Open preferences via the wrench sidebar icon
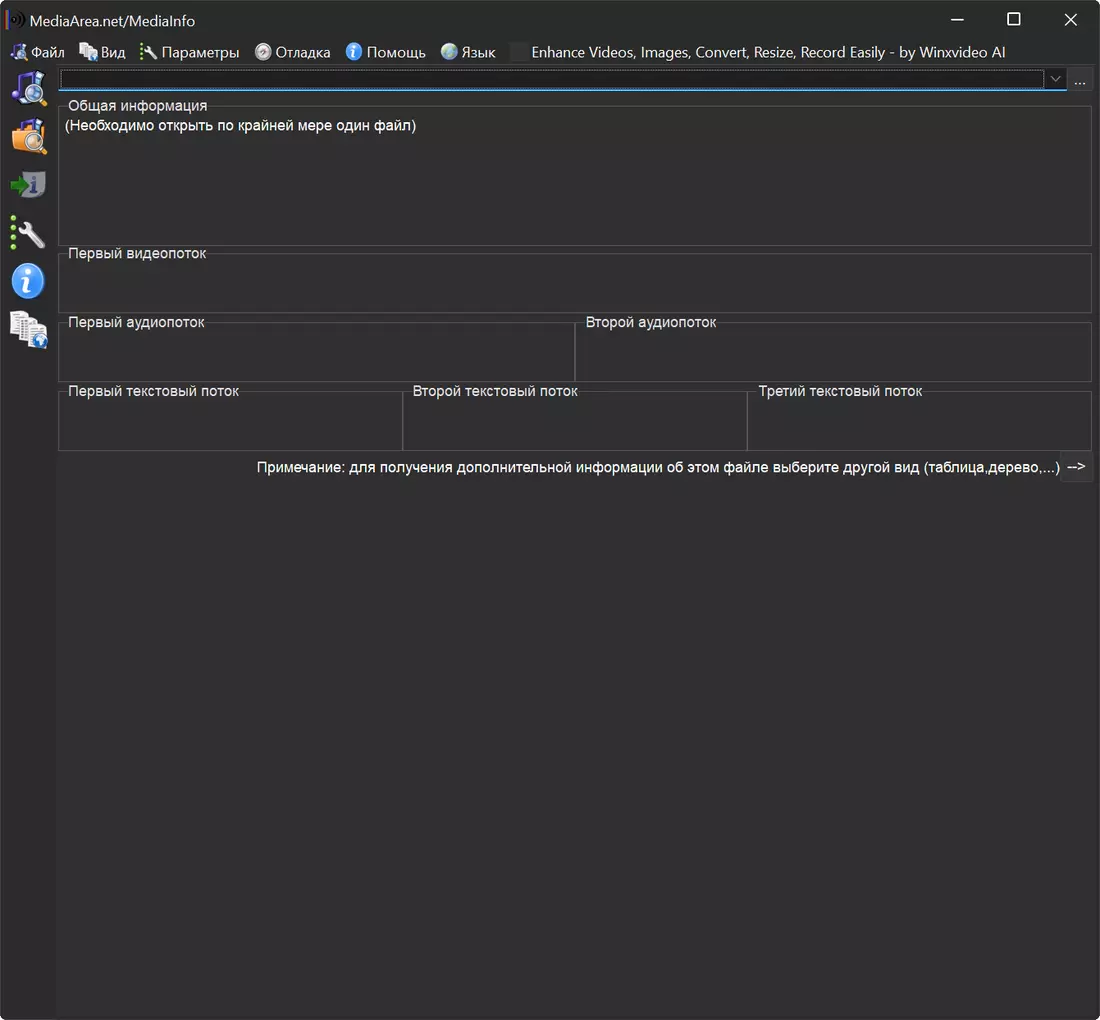The width and height of the screenshot is (1100, 1020). (x=29, y=233)
